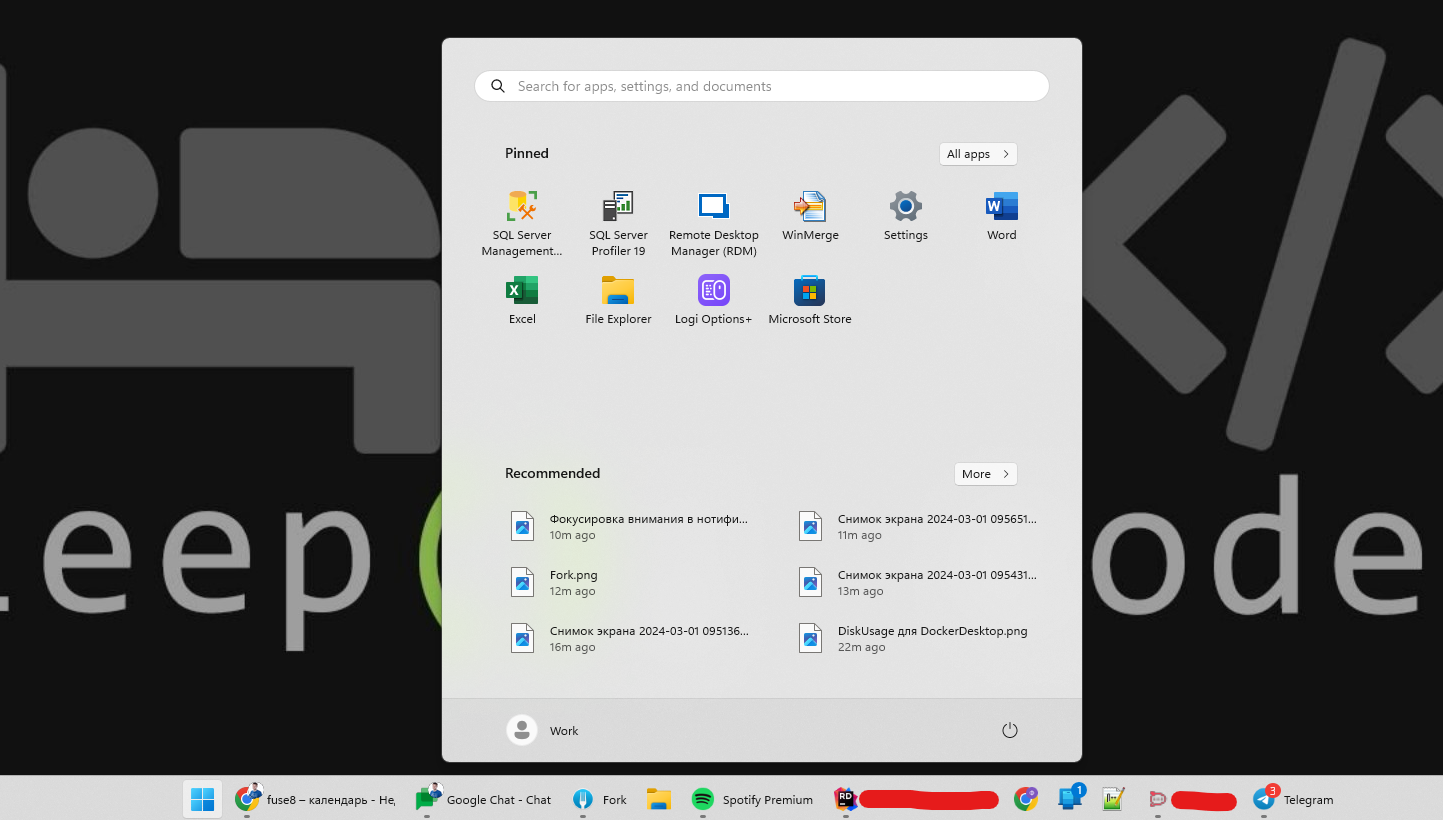Switch to Spotify Premium in taskbar
Screen dimensions: 1443x820
(x=753, y=800)
